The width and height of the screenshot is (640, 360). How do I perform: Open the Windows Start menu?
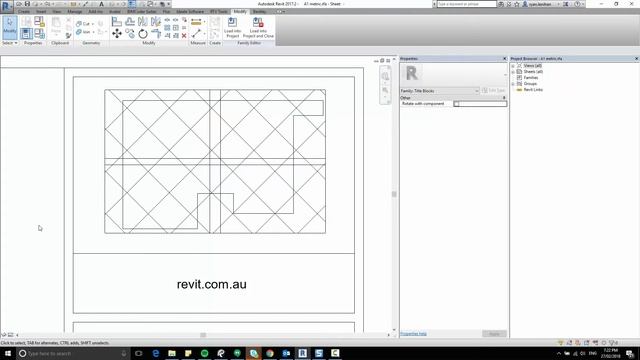coord(8,353)
